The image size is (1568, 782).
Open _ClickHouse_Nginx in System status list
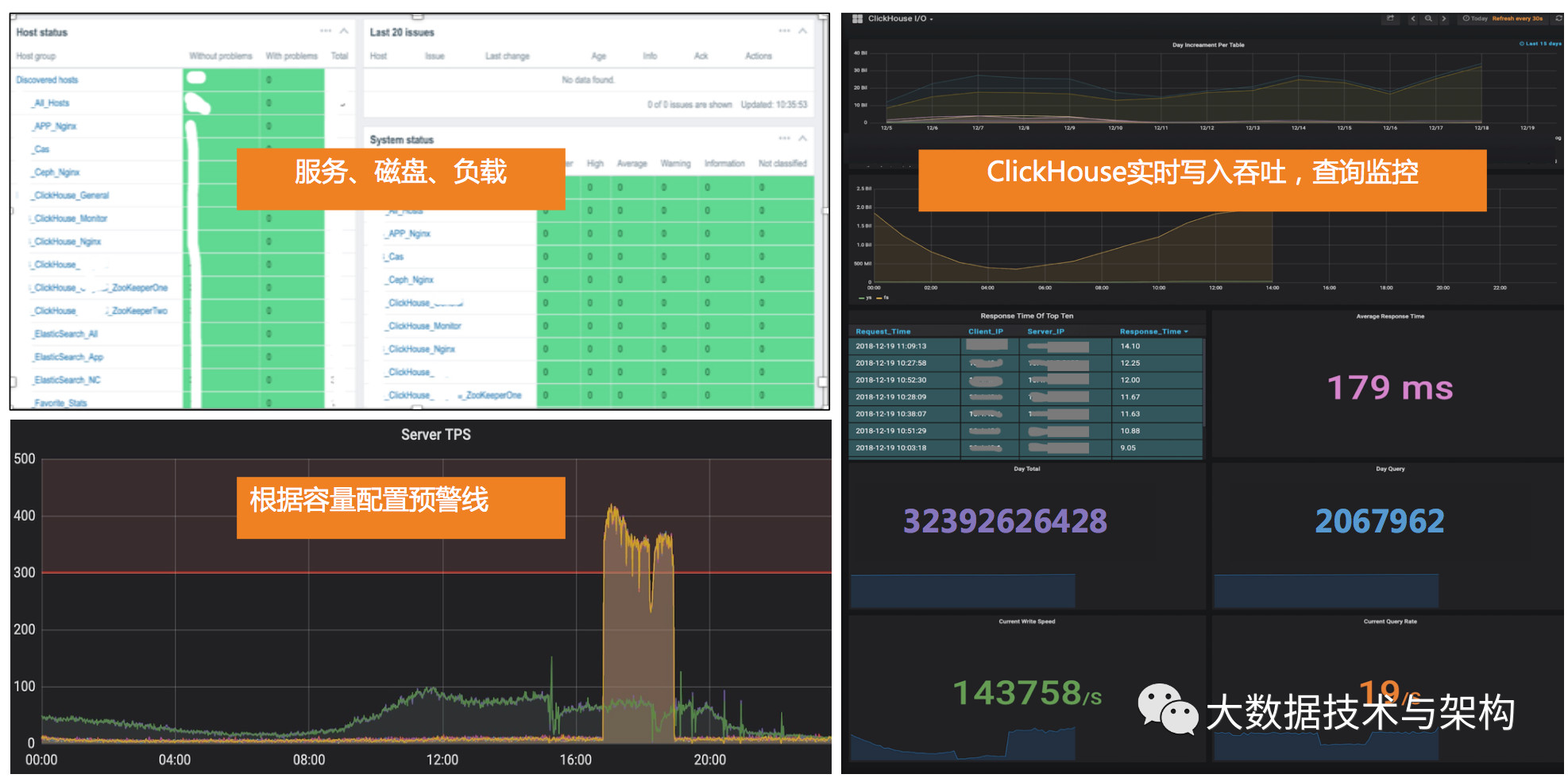point(421,348)
